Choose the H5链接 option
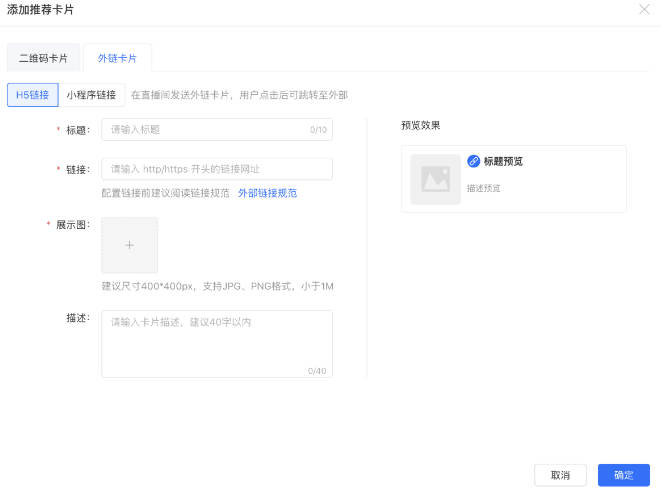This screenshot has height=491, width=661. click(x=32, y=95)
